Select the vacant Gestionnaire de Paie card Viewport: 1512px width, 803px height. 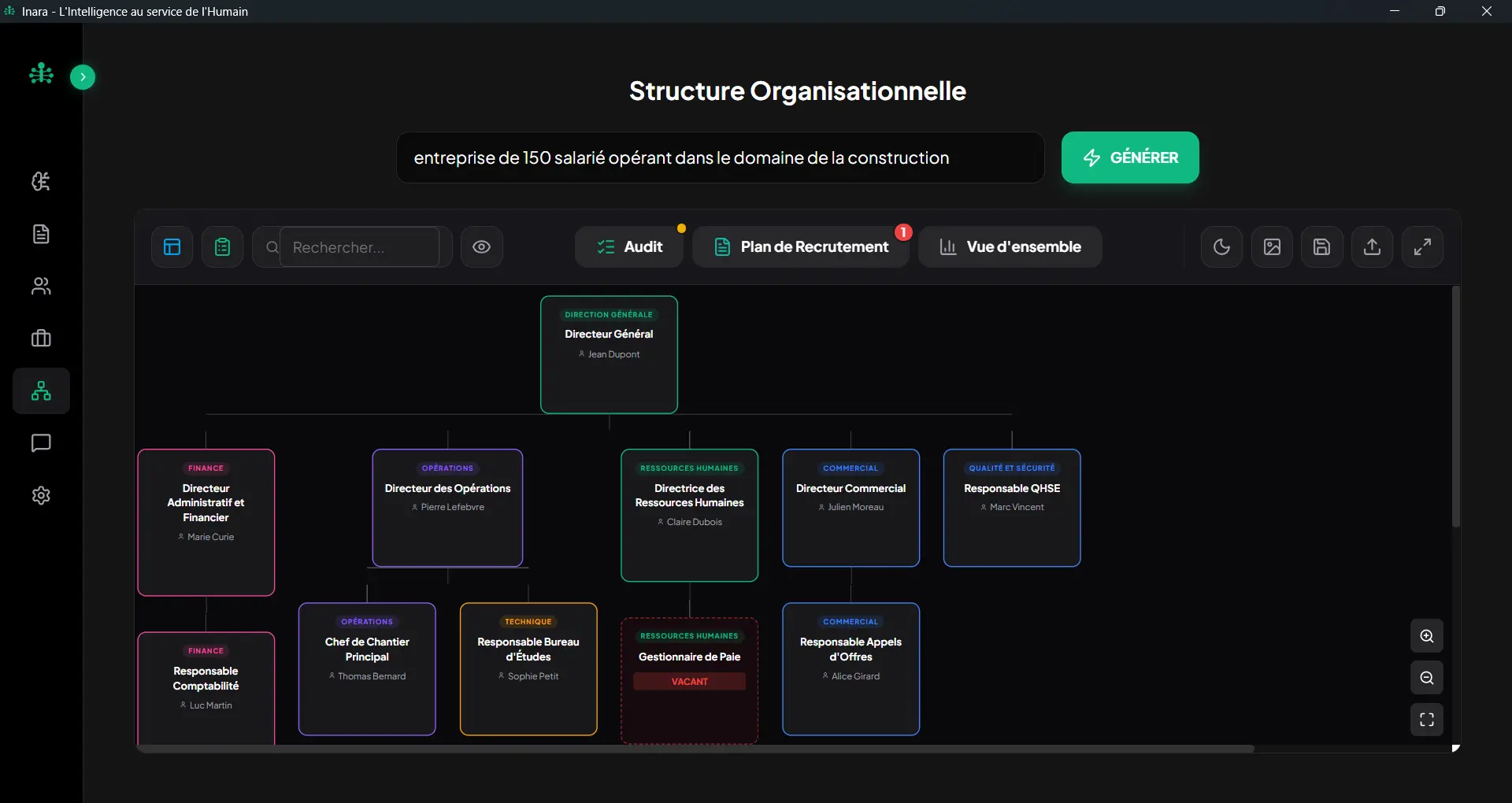click(x=690, y=681)
